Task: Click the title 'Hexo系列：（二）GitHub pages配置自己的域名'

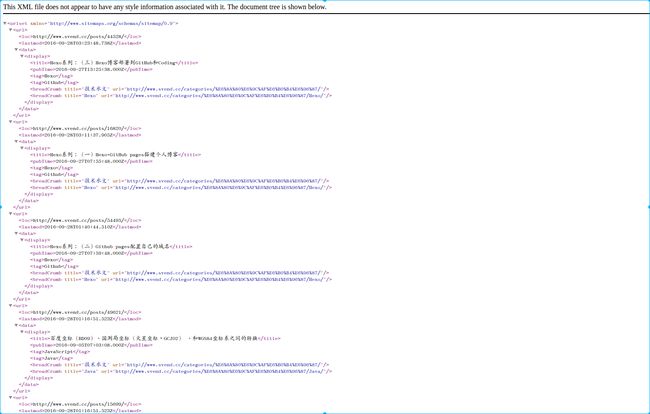Action: (111, 247)
